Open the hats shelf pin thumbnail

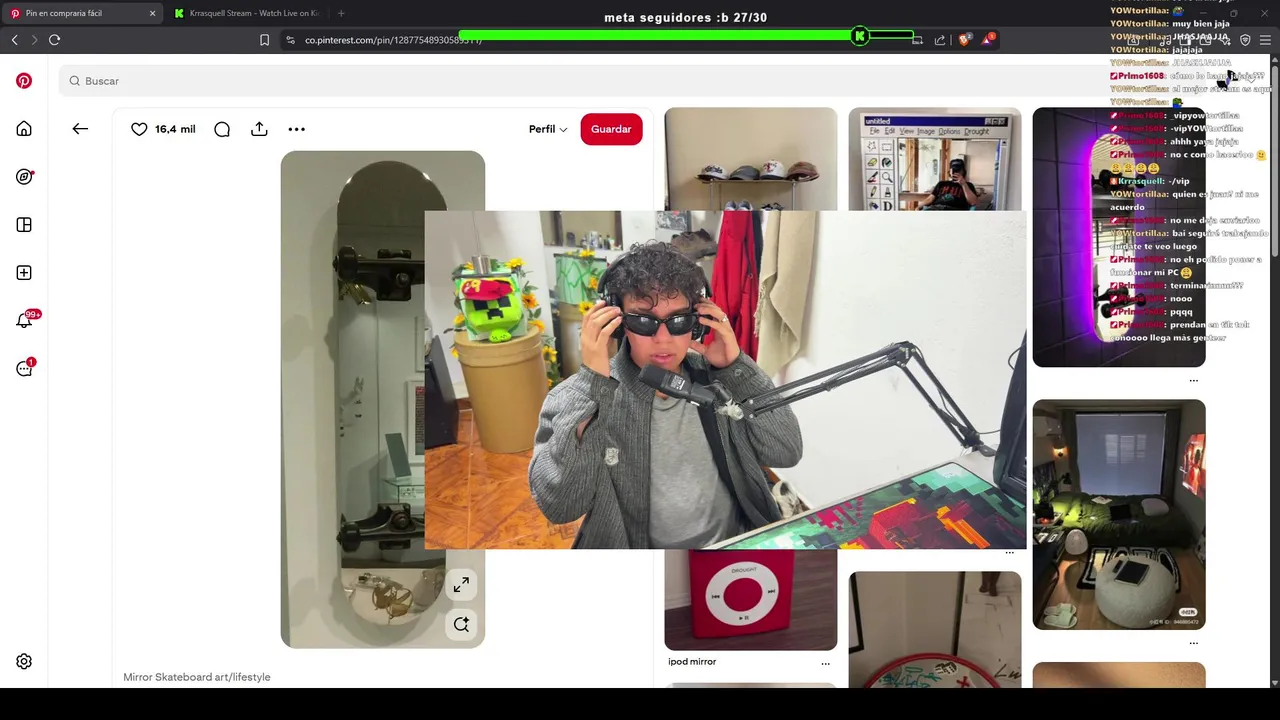point(751,159)
